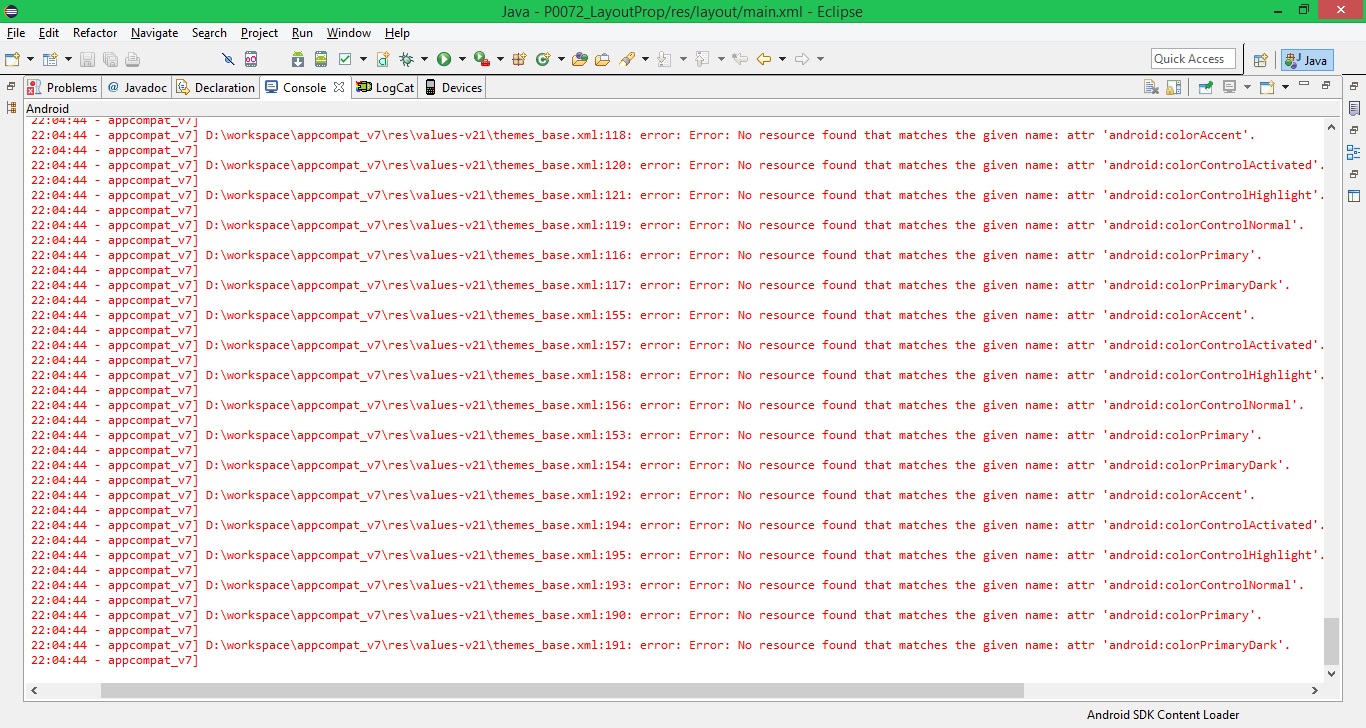Click the Run External Tools icon
Image resolution: width=1366 pixels, height=728 pixels.
482,59
